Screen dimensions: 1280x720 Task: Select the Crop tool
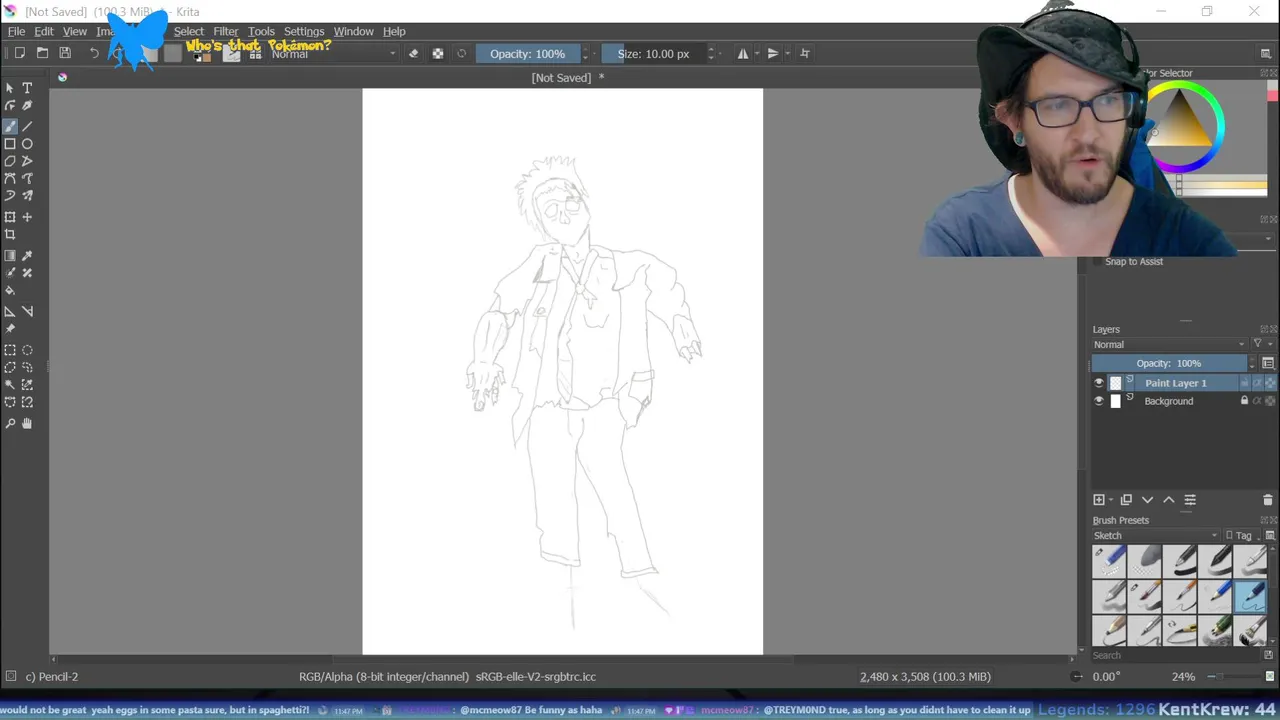pyautogui.click(x=10, y=235)
